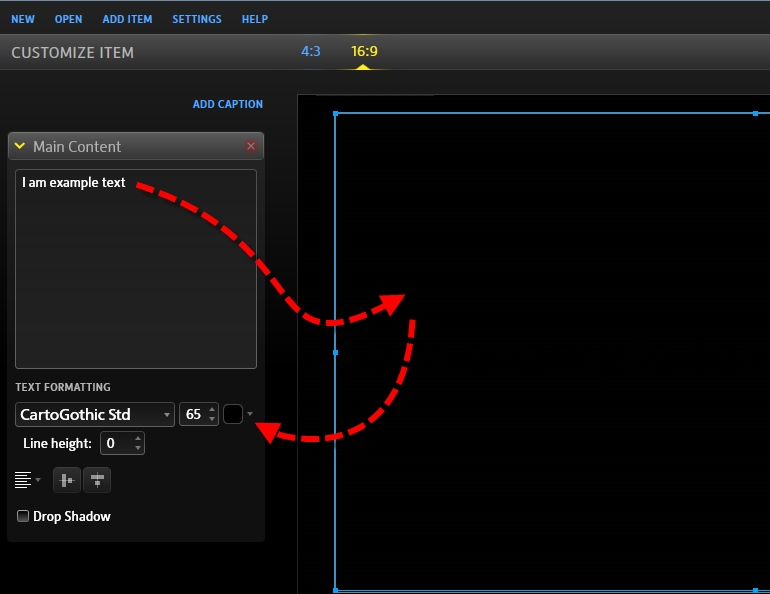
Task: Open the HELP menu
Action: (254, 19)
